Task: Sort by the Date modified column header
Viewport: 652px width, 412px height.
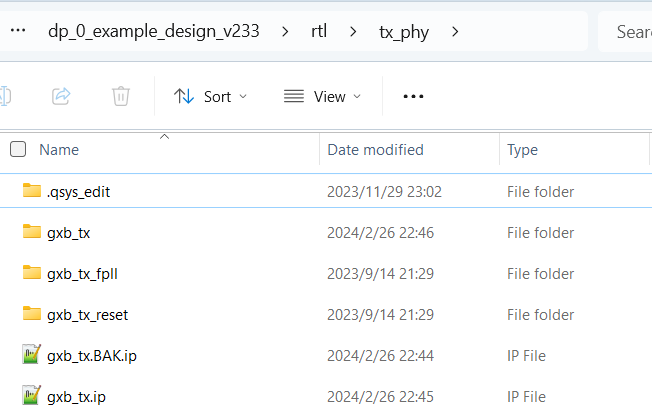Action: 375,150
